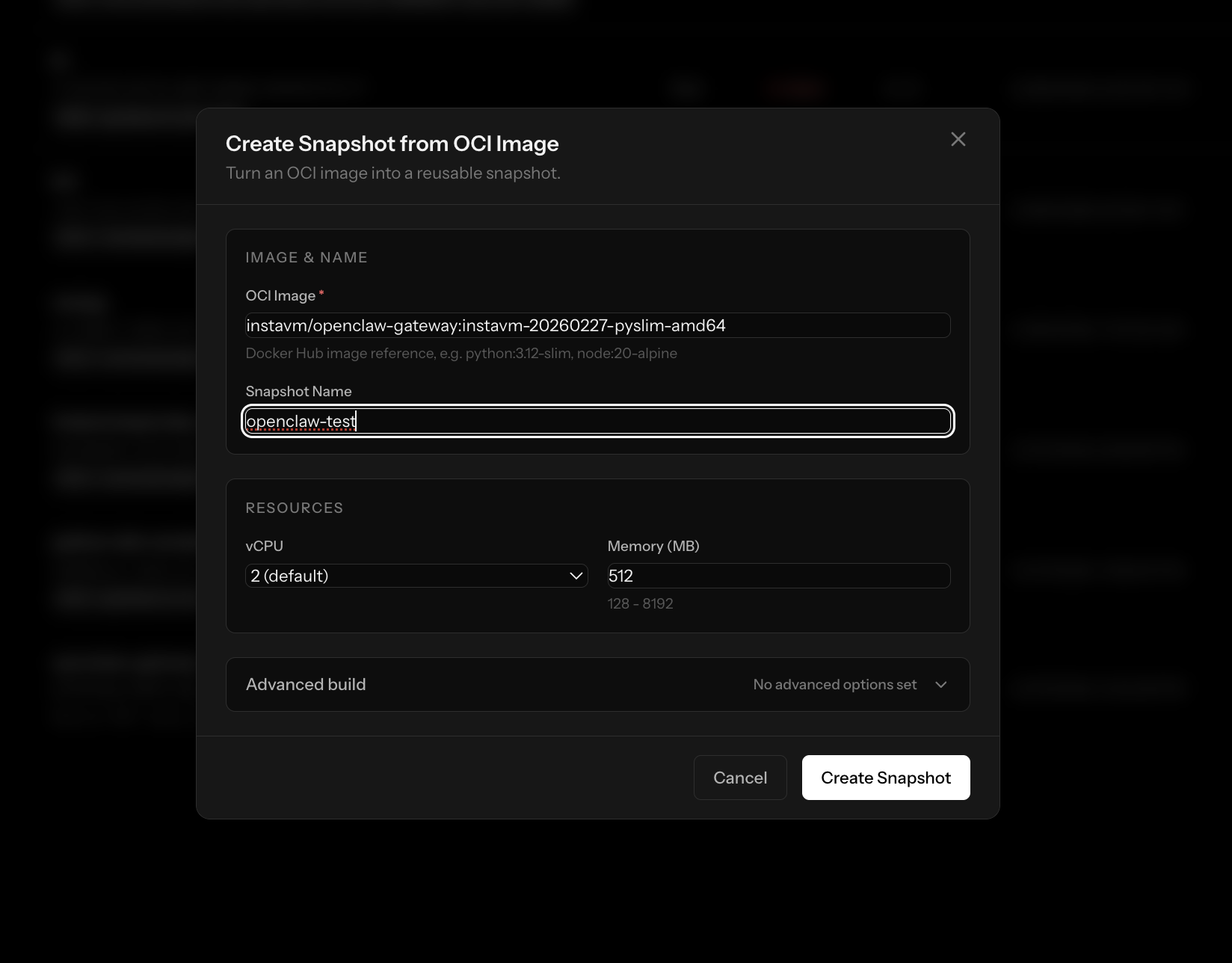The width and height of the screenshot is (1232, 963).
Task: Click the OCI Image input field
Action: (597, 325)
